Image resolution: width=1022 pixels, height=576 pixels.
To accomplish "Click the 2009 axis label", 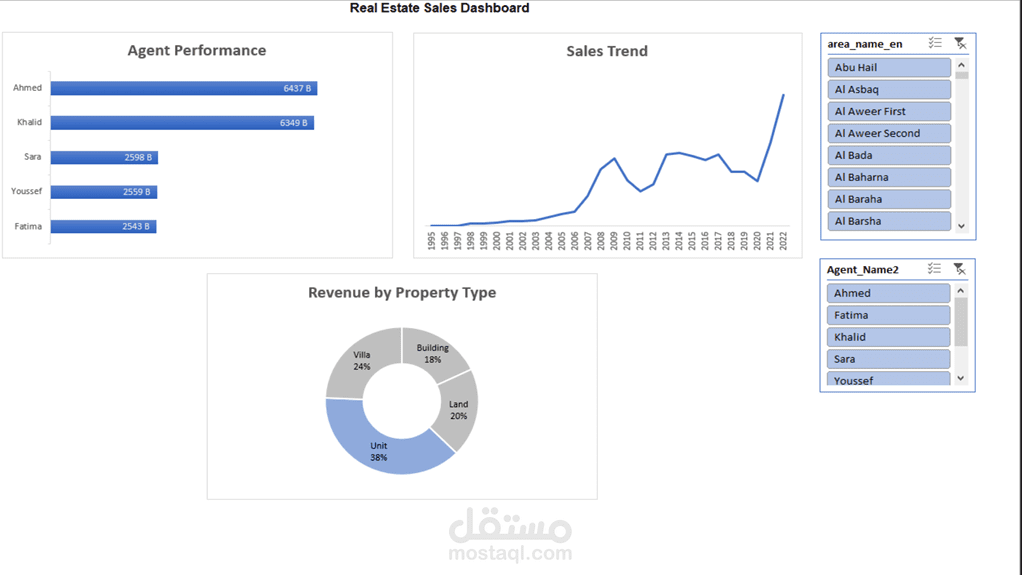I will [x=614, y=240].
